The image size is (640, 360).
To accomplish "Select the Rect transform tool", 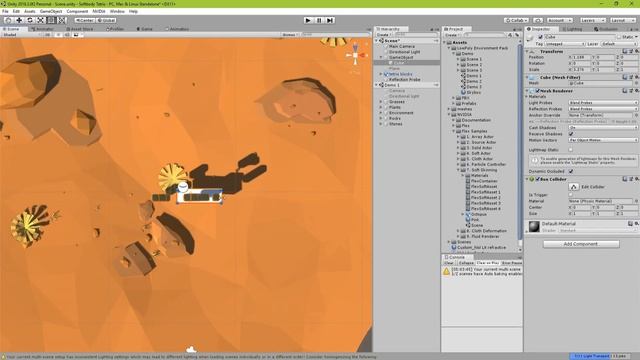I will pyautogui.click(x=51, y=20).
